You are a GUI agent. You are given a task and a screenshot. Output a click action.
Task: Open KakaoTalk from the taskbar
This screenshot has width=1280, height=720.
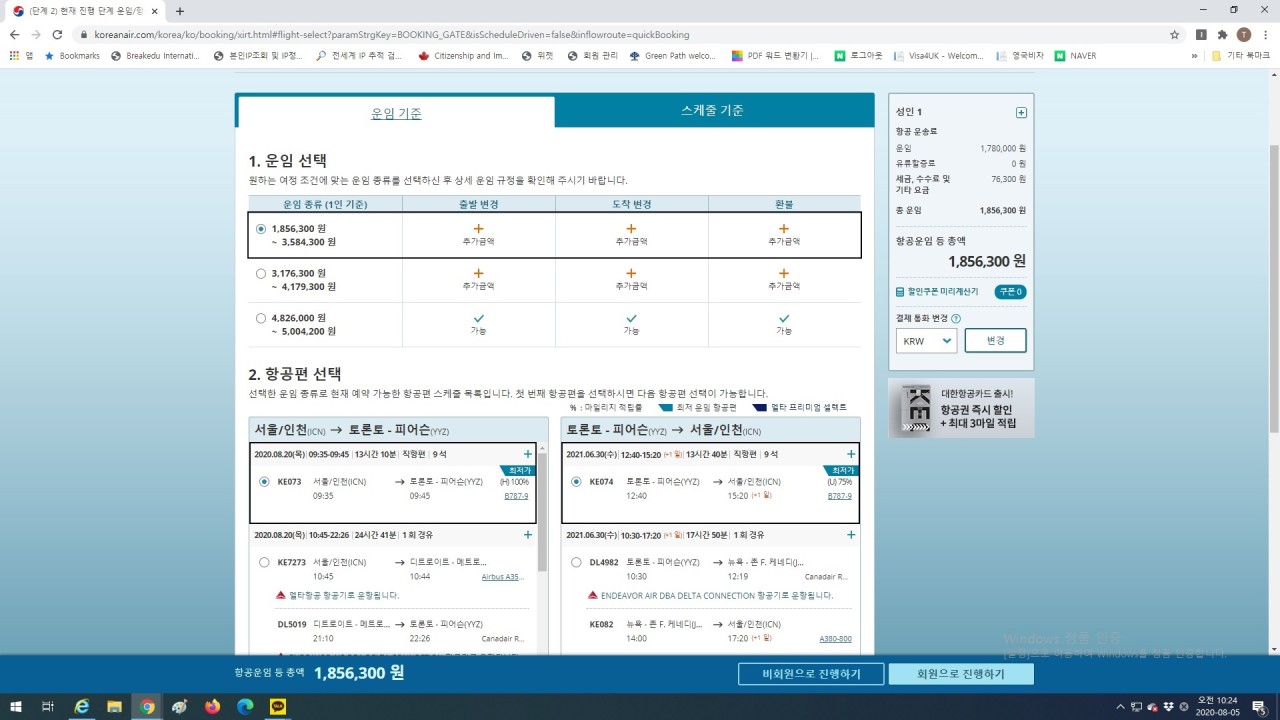[278, 707]
